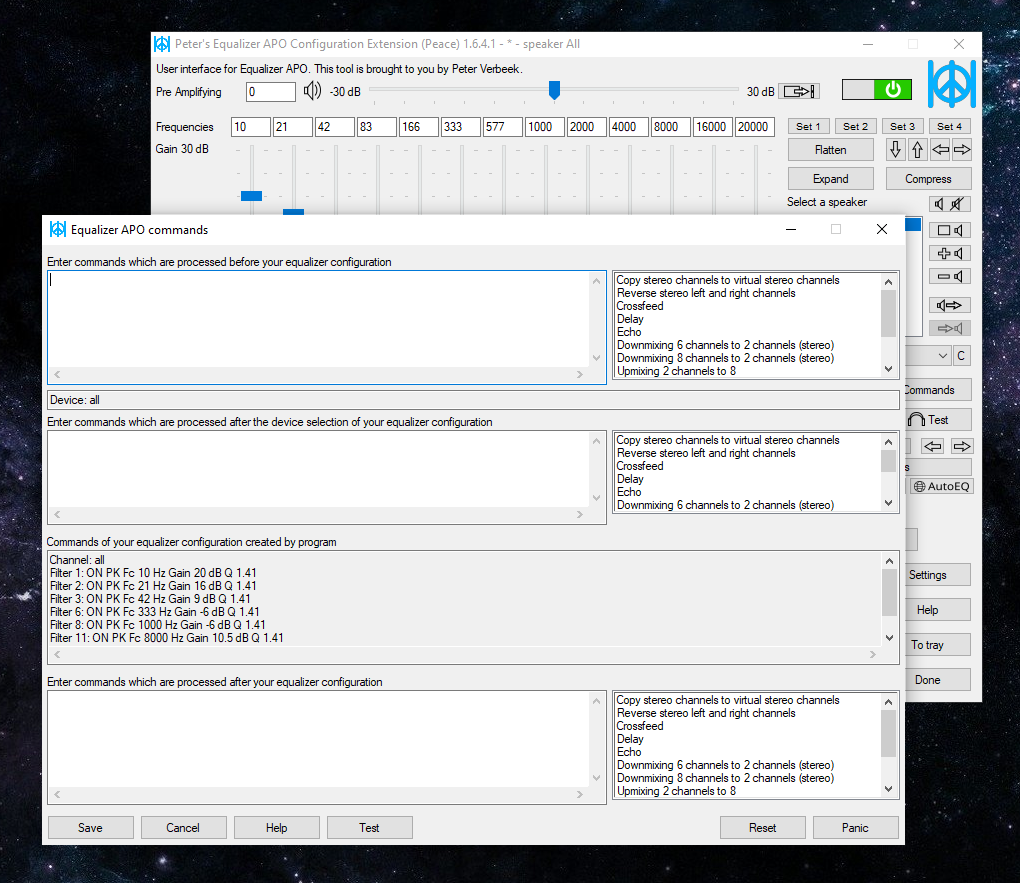Click the Done button

[x=937, y=680]
